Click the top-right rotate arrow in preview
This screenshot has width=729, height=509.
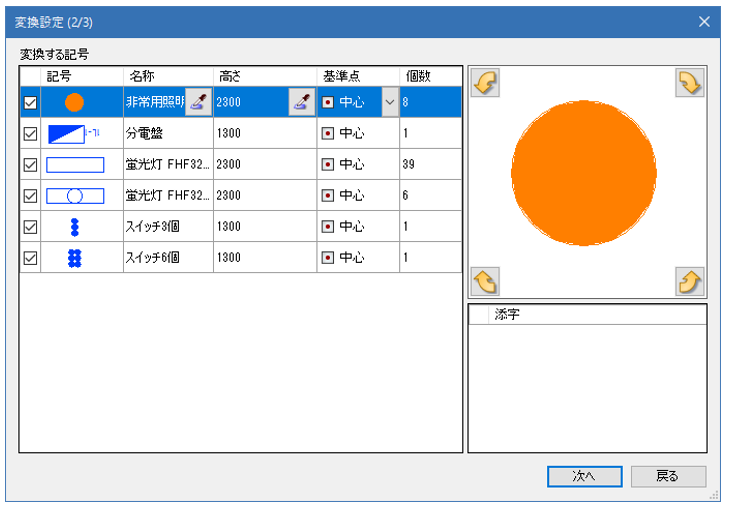(x=690, y=84)
